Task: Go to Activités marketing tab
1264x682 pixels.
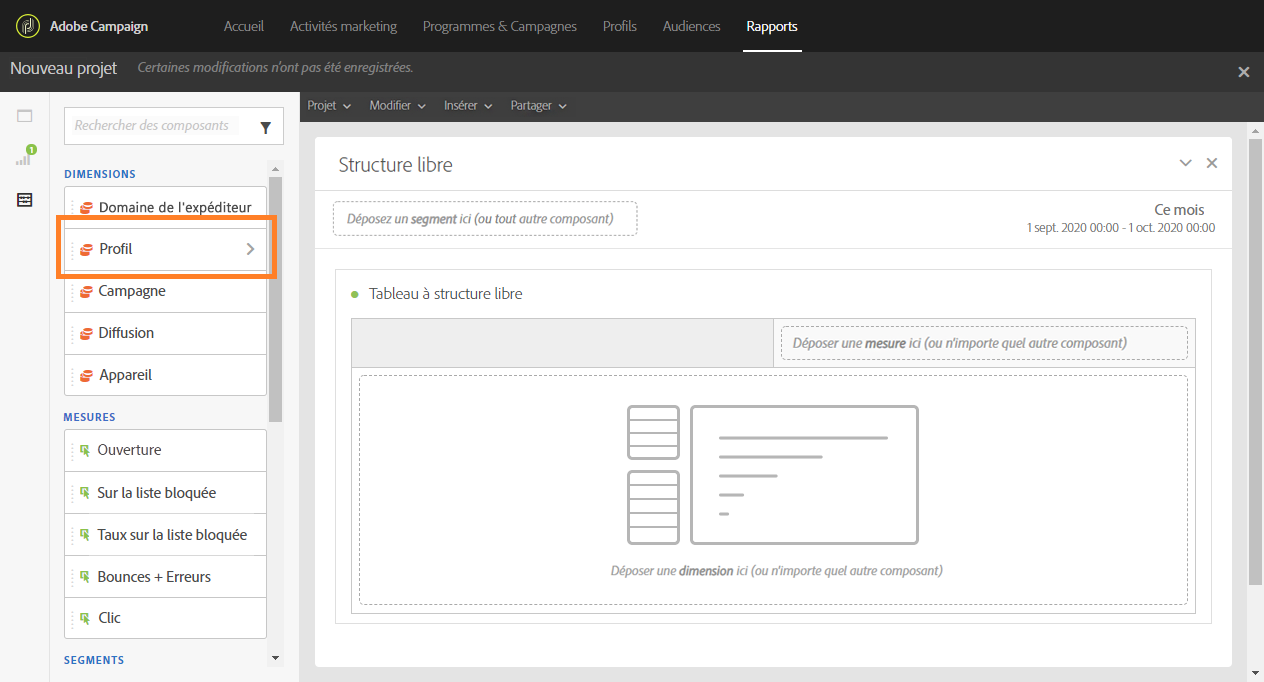Action: coord(343,26)
